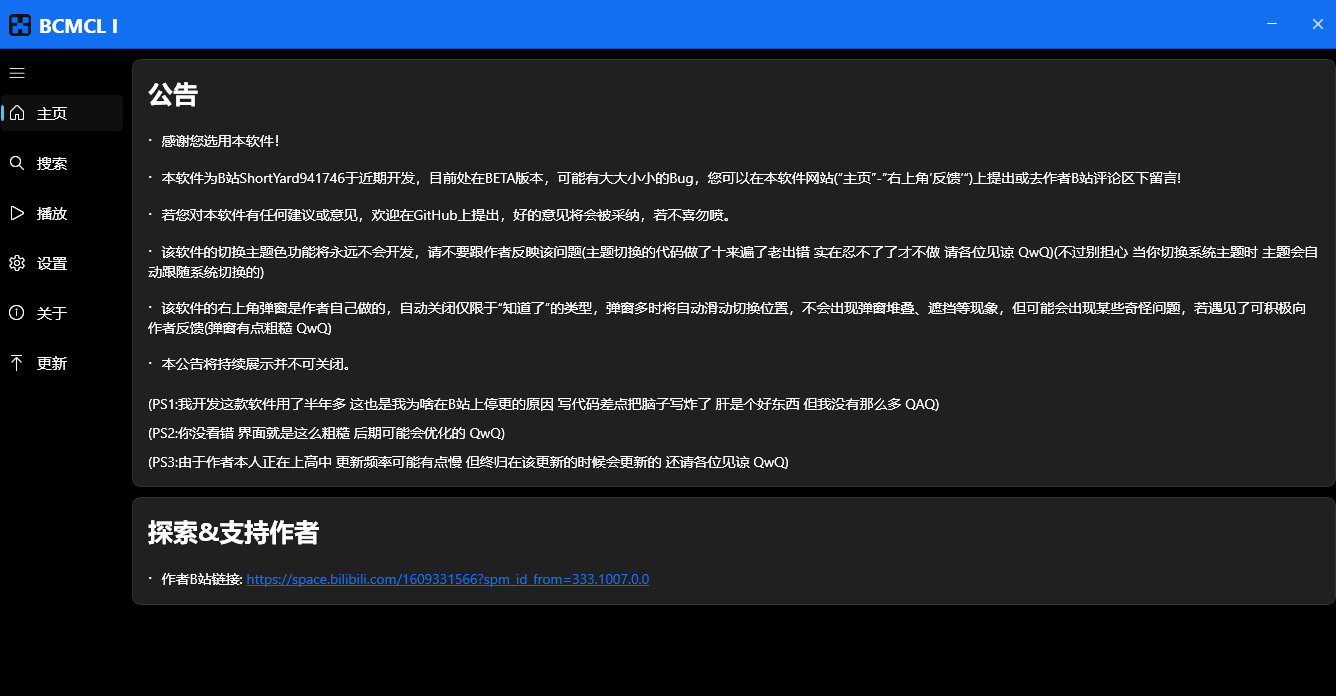
Task: Click the play triangle icon
Action: 16,213
